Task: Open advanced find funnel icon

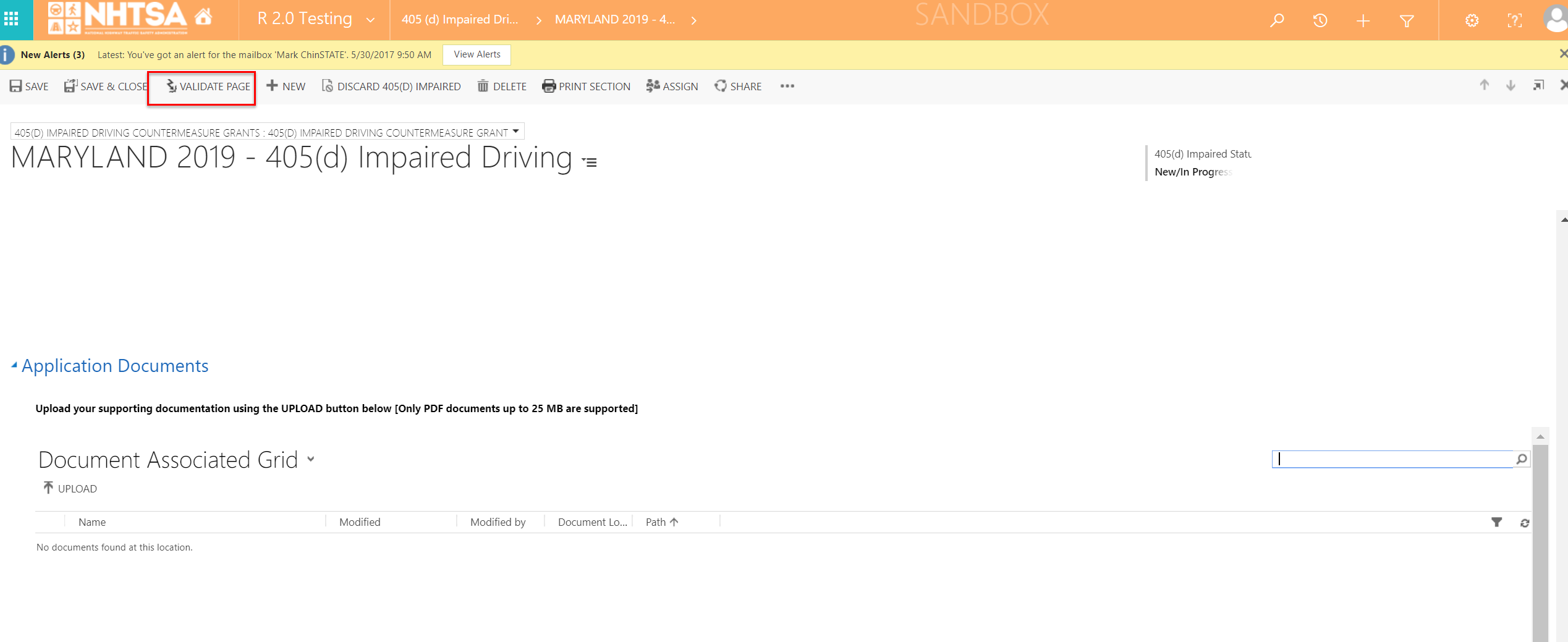Action: pyautogui.click(x=1407, y=21)
